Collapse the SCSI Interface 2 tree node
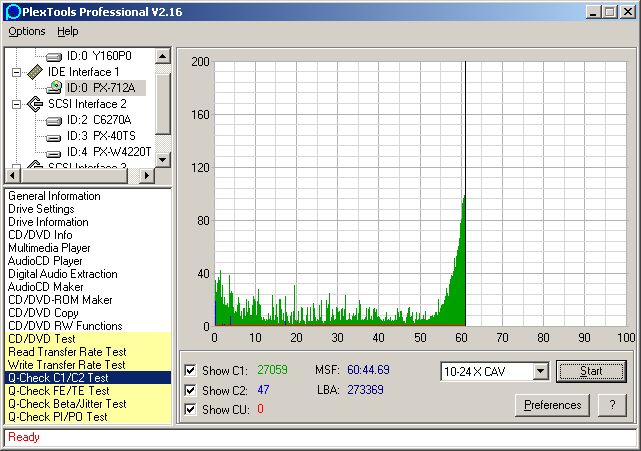This screenshot has height=451, width=641. pos(16,104)
